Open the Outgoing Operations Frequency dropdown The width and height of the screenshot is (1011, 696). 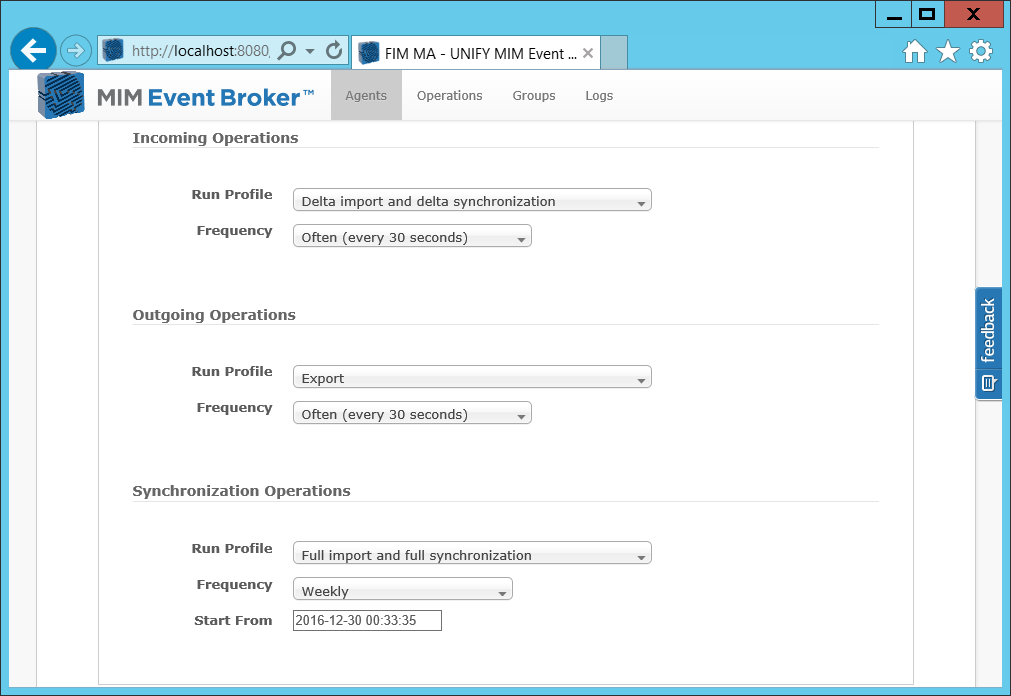pyautogui.click(x=412, y=413)
